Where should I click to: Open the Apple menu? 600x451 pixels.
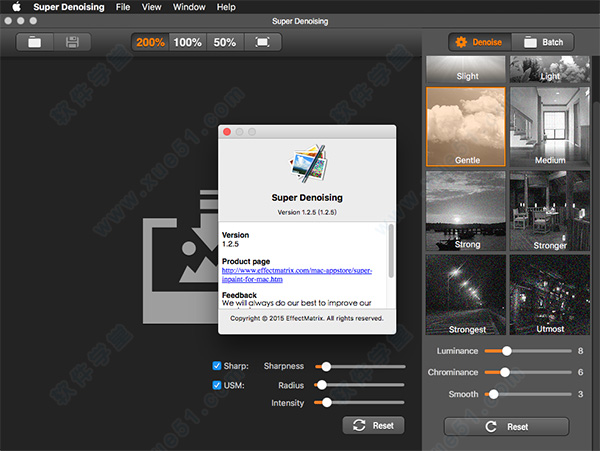(x=16, y=7)
